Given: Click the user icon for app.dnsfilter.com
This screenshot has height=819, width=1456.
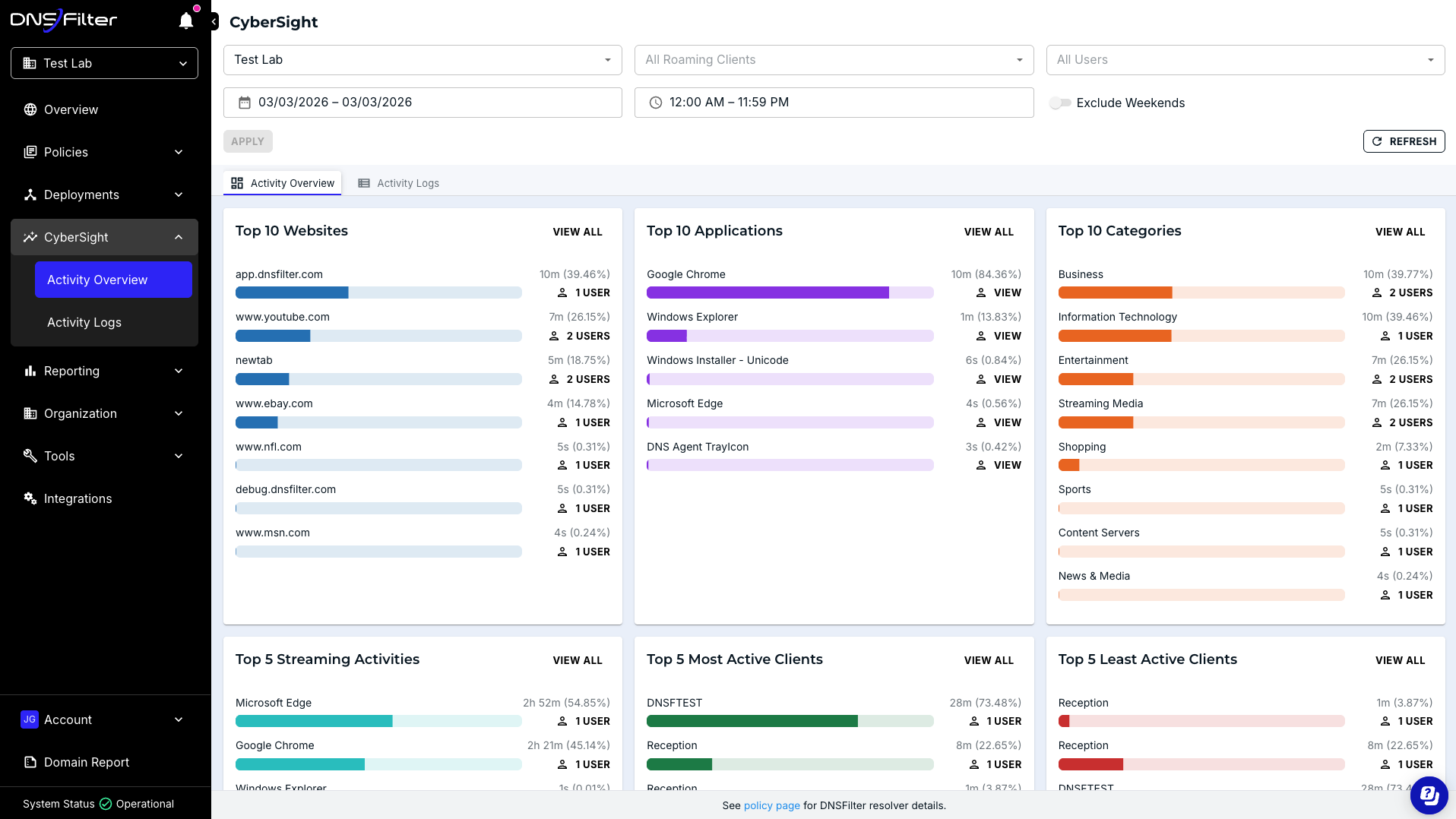Looking at the screenshot, I should [562, 292].
